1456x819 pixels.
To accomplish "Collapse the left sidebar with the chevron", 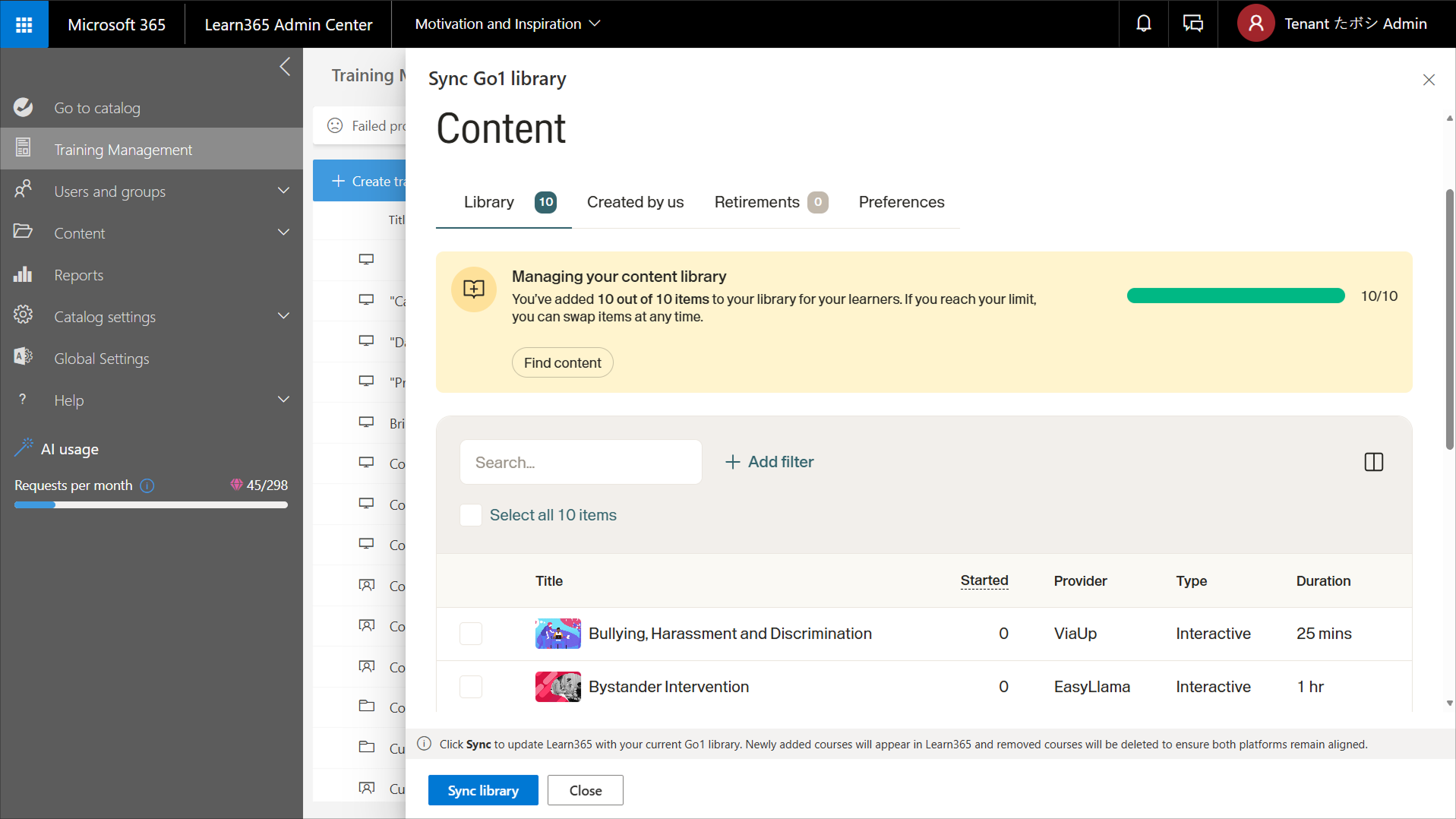I will (285, 67).
